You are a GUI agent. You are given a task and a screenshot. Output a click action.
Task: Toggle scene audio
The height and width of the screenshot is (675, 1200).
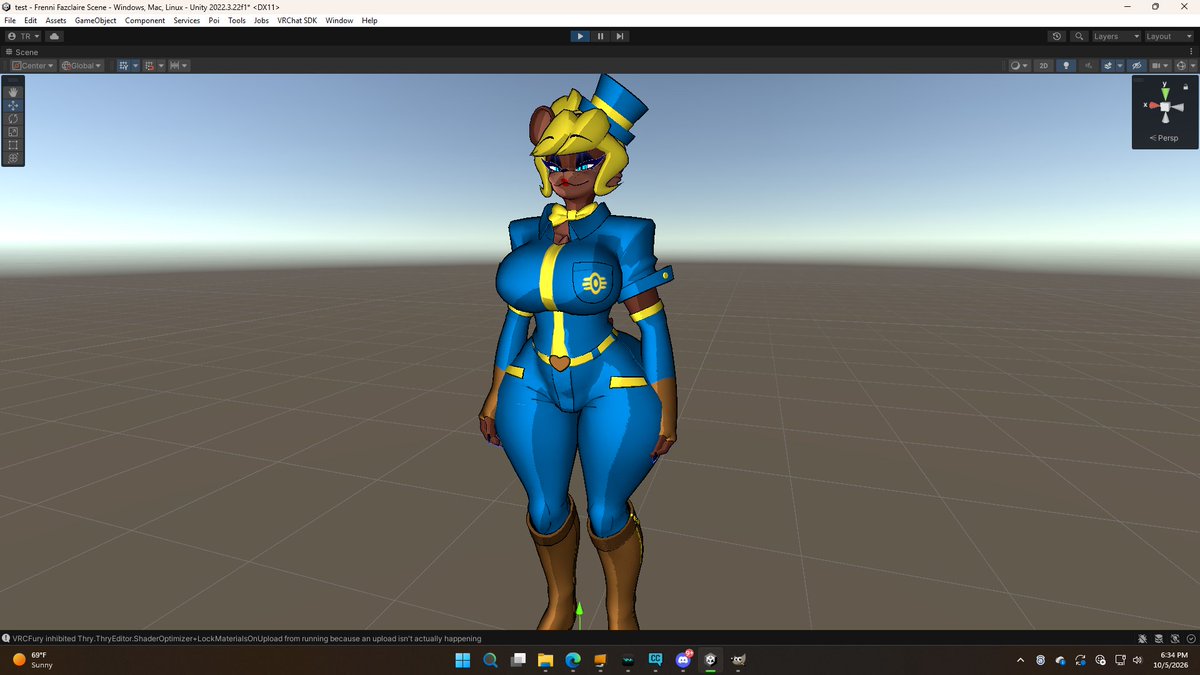(x=1088, y=65)
